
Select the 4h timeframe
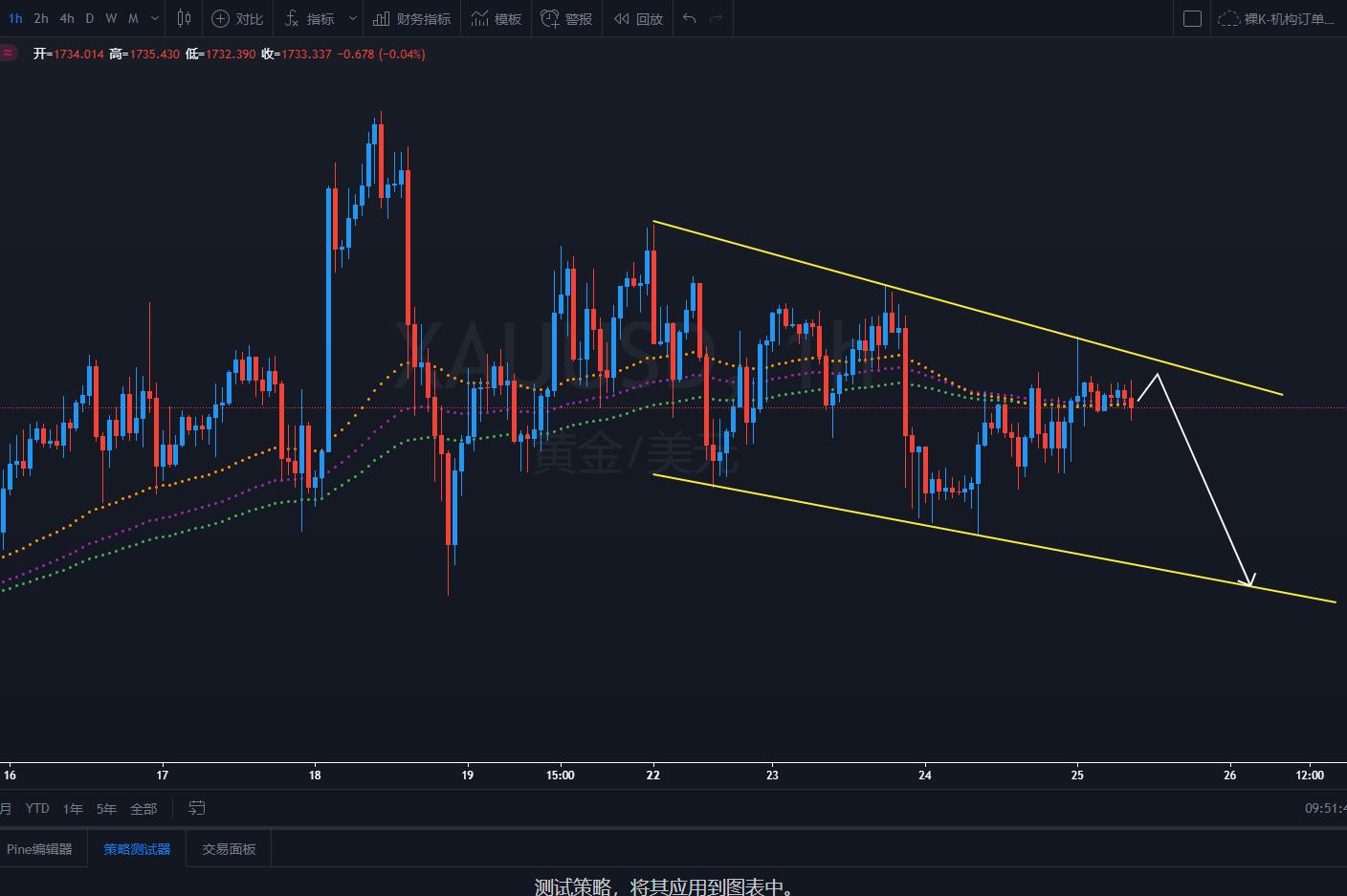[x=66, y=18]
